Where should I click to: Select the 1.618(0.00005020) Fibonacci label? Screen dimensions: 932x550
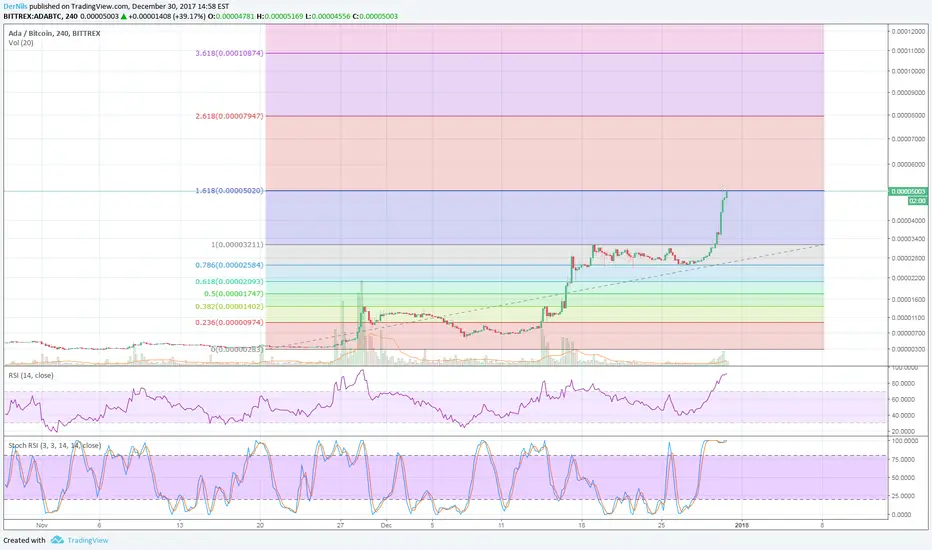coord(229,191)
